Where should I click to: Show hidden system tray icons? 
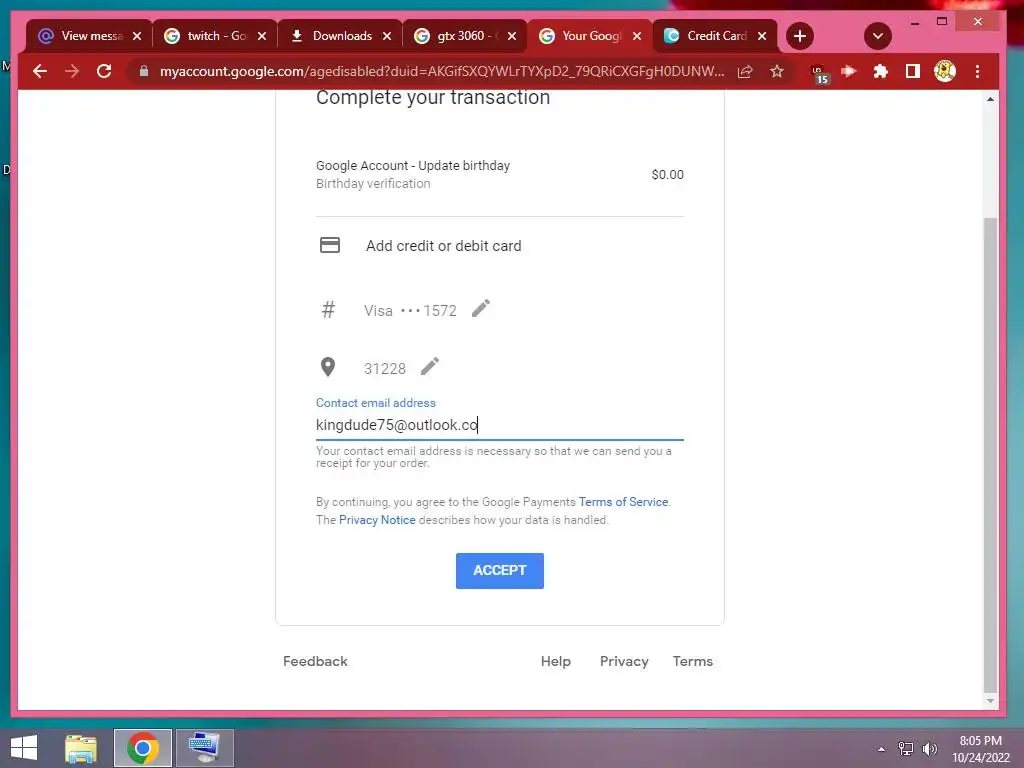tap(881, 749)
